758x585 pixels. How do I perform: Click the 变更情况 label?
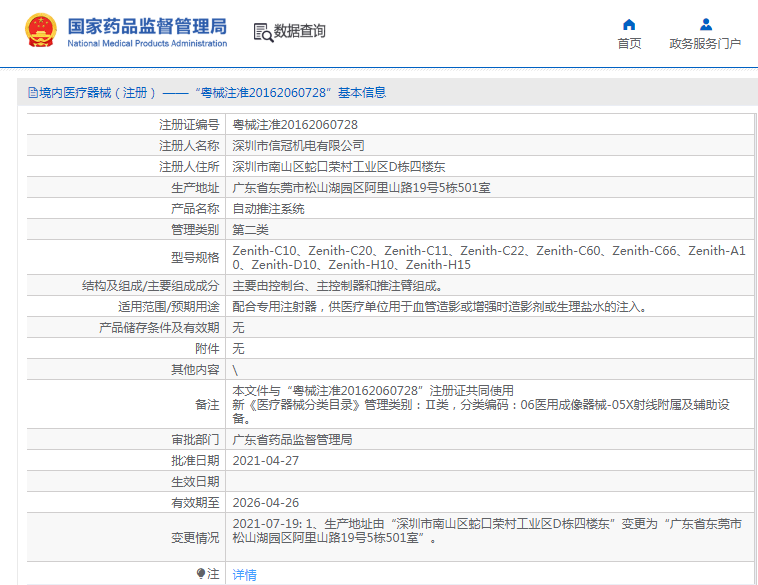195,538
